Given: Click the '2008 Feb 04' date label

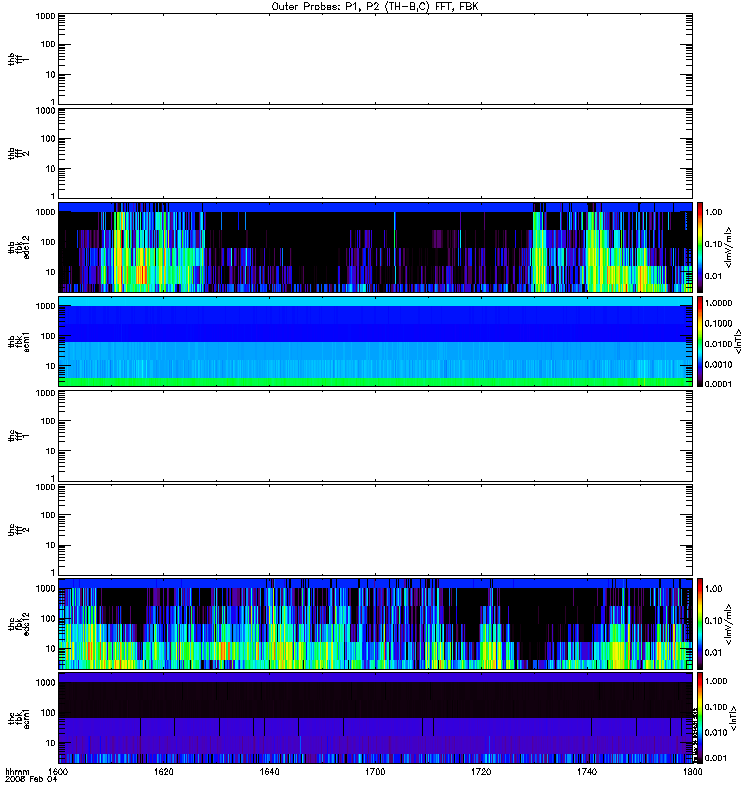Looking at the screenshot, I should (x=31, y=779).
